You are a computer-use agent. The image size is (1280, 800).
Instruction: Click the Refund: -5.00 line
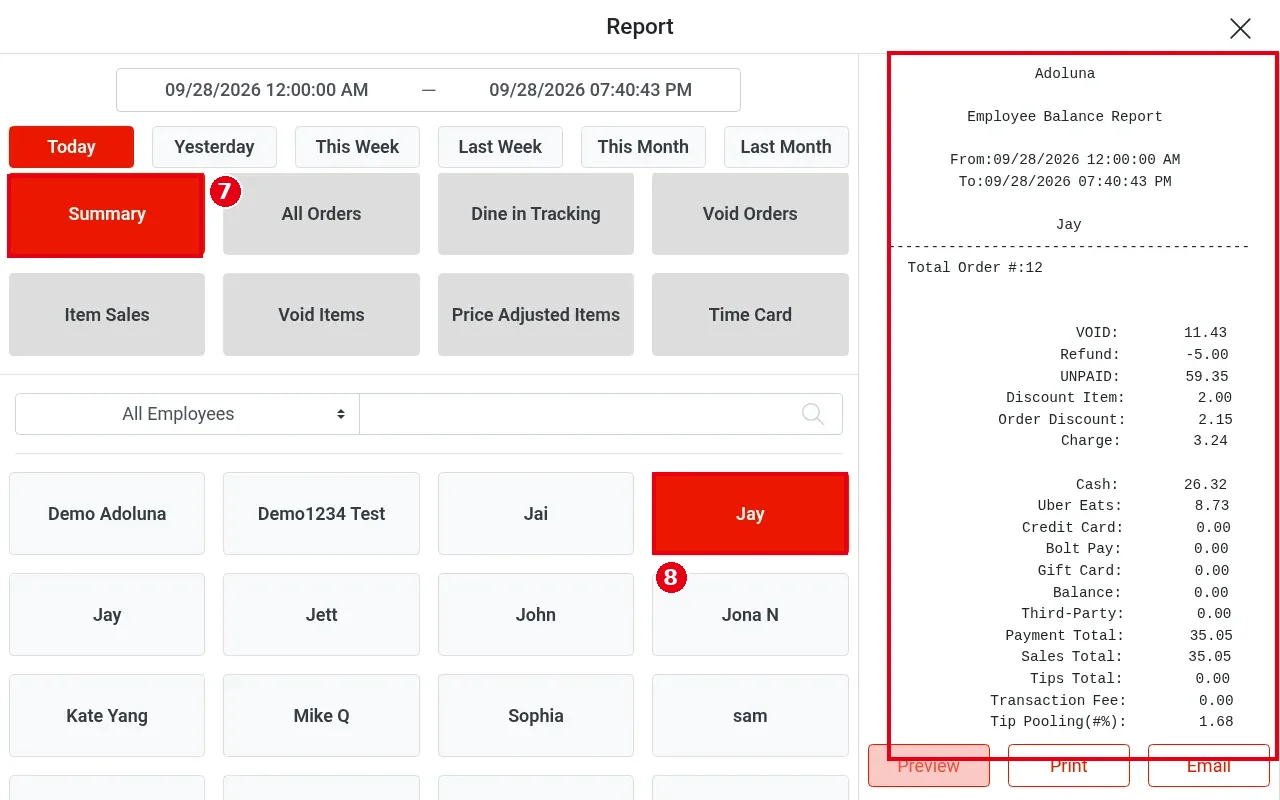tap(1145, 355)
